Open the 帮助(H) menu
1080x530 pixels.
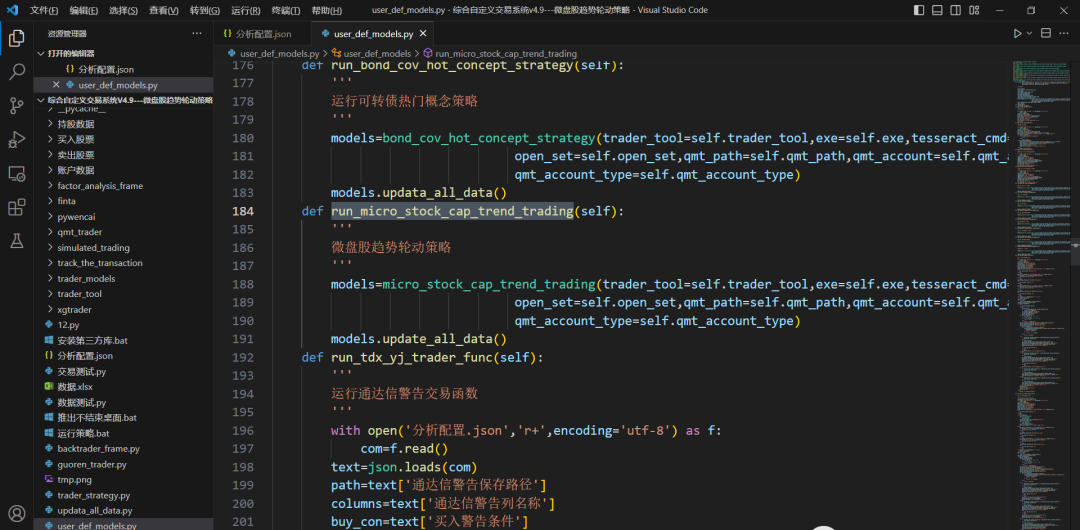(326, 10)
